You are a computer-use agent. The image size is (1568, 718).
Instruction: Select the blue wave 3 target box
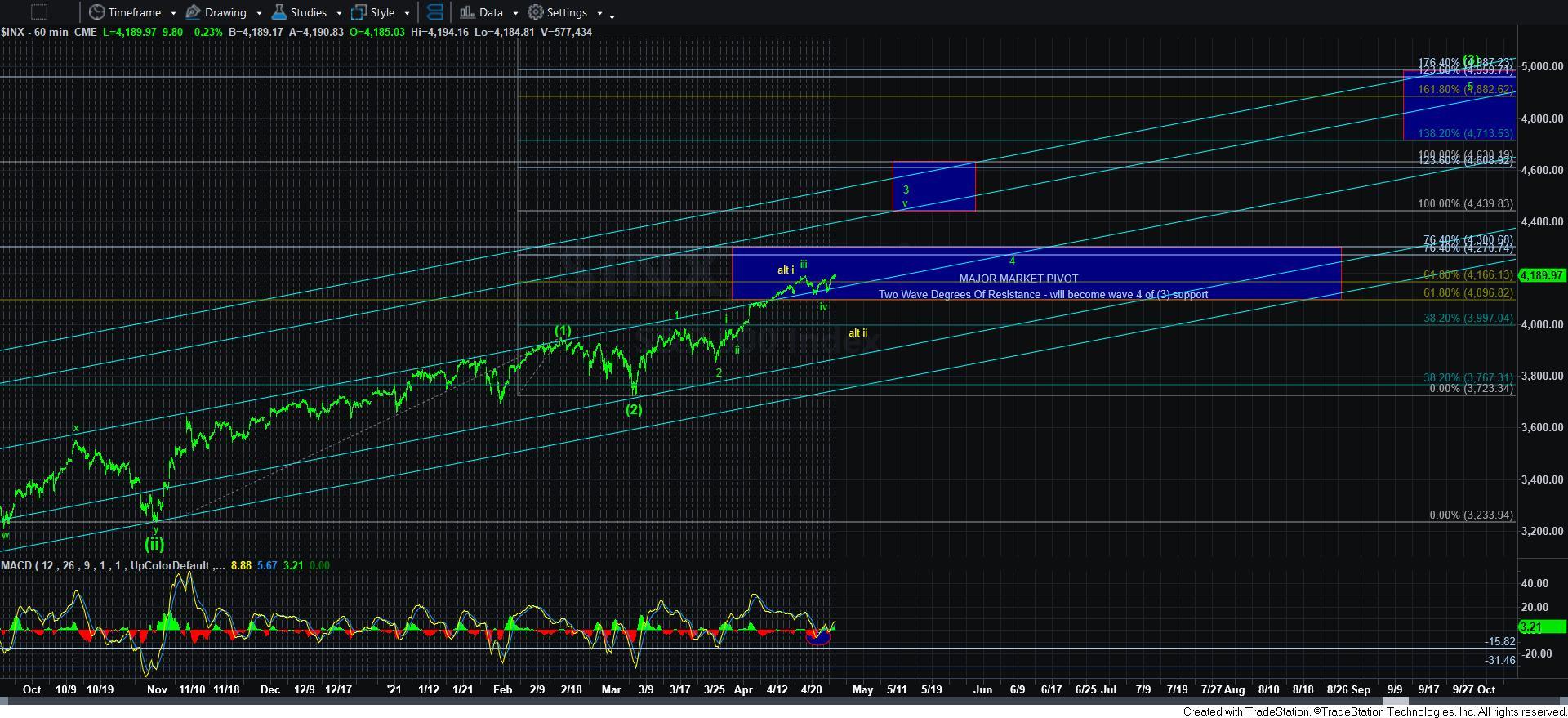pos(933,186)
